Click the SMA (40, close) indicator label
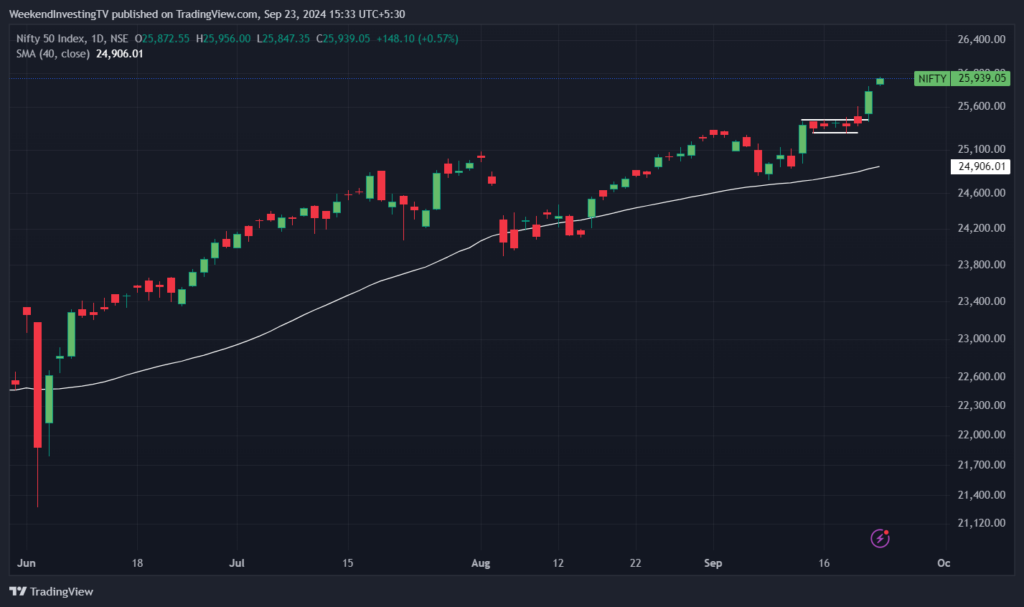This screenshot has width=1024, height=607. (x=52, y=54)
